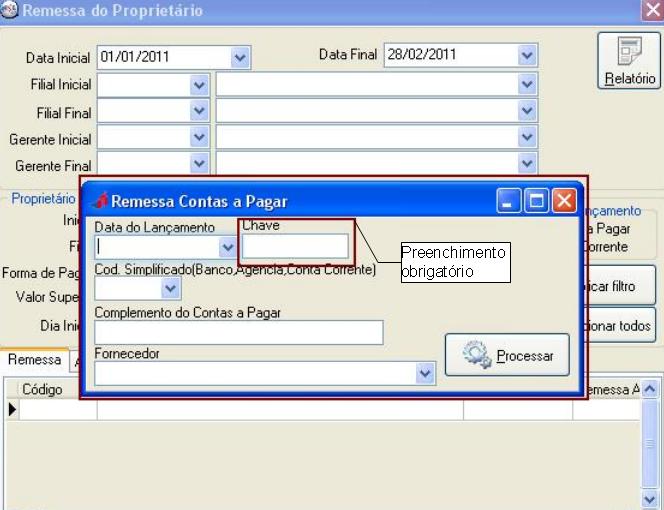Open the Data do Lançamento dropdown

[227, 246]
